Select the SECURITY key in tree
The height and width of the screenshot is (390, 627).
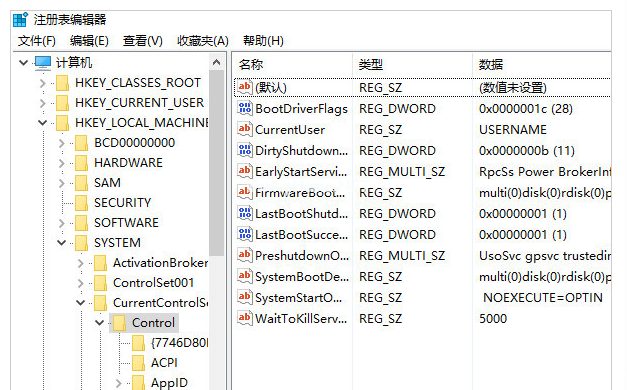(122, 202)
